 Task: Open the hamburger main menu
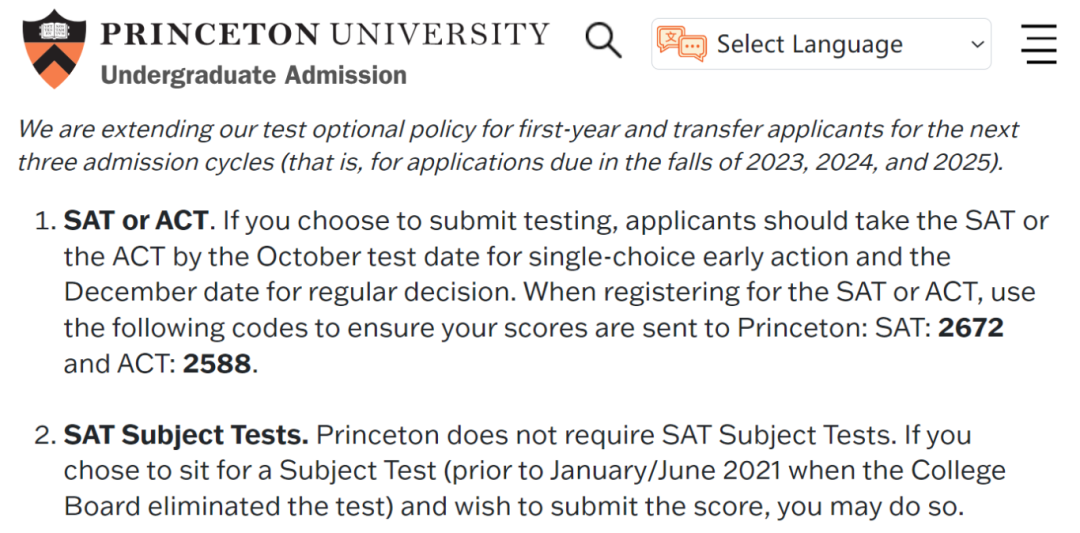1039,44
